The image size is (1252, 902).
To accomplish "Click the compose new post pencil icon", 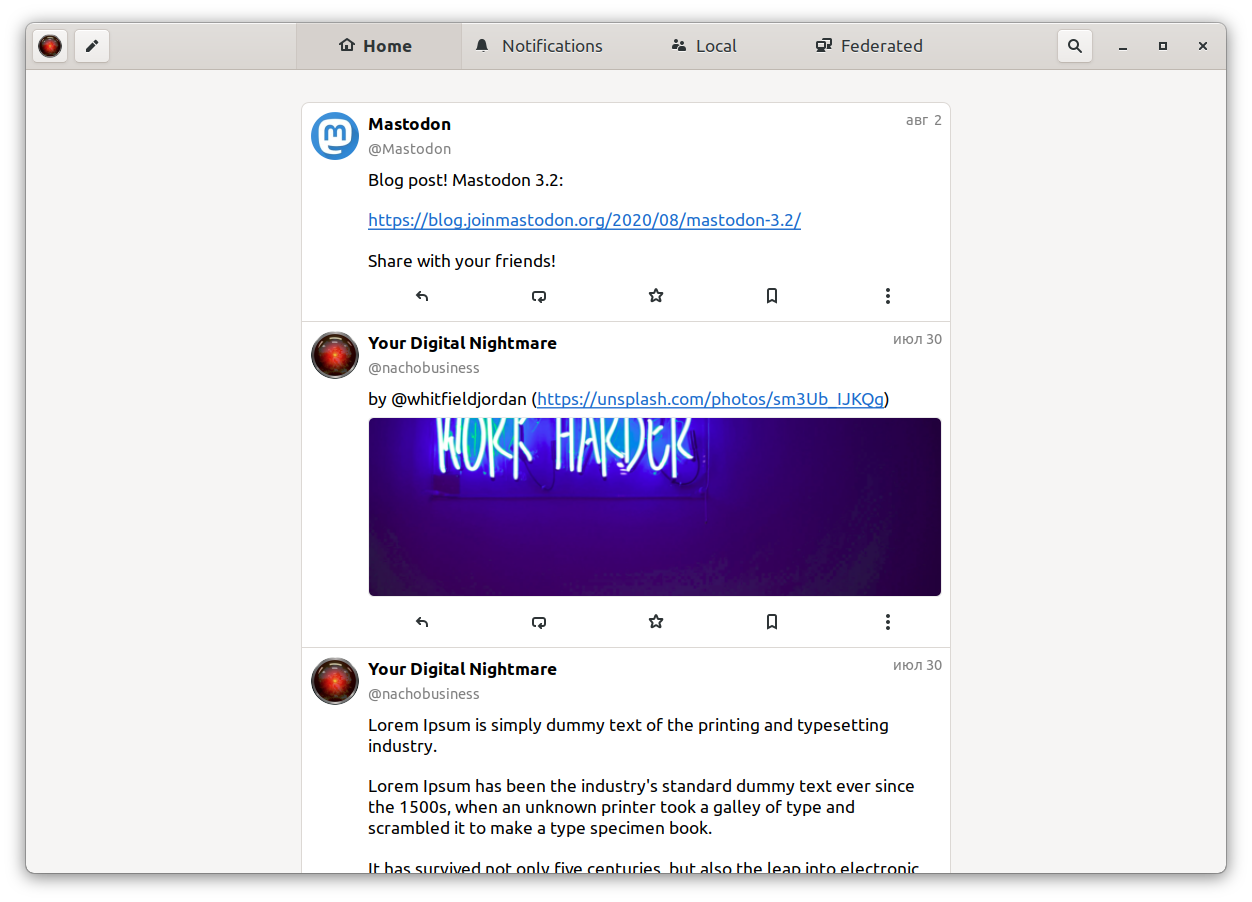I will 92,46.
